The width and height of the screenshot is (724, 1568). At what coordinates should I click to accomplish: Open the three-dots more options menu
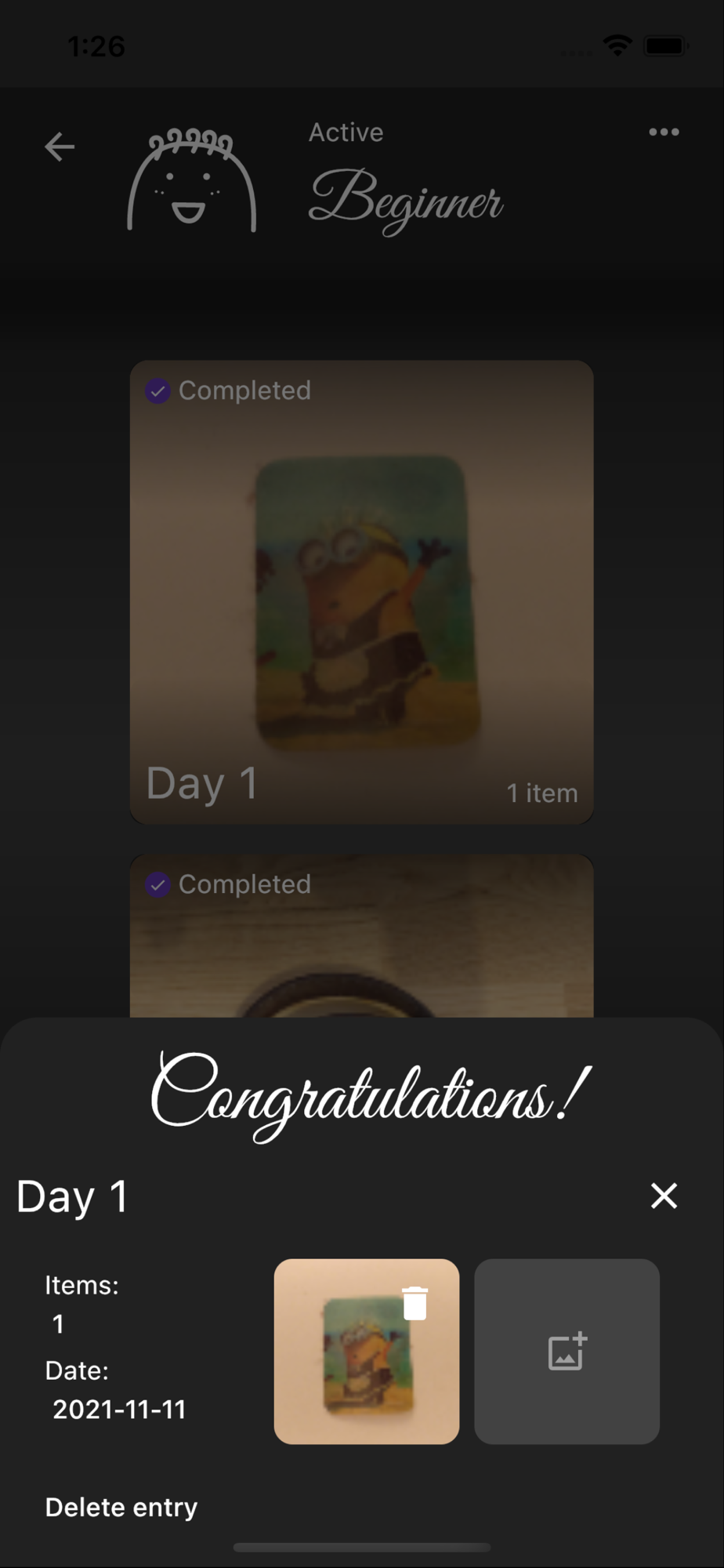(664, 132)
